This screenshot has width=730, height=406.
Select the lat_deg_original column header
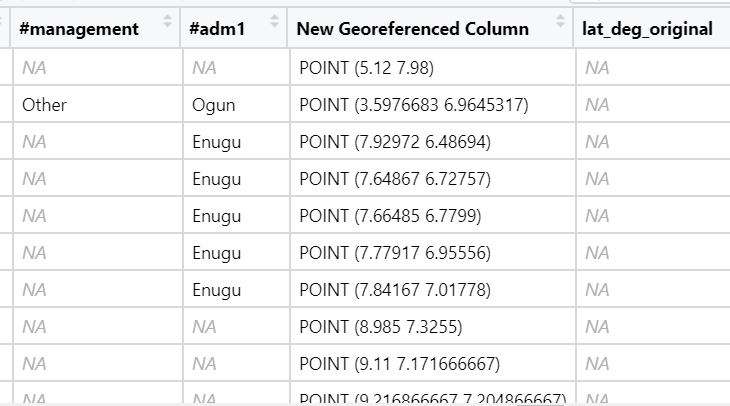click(647, 29)
